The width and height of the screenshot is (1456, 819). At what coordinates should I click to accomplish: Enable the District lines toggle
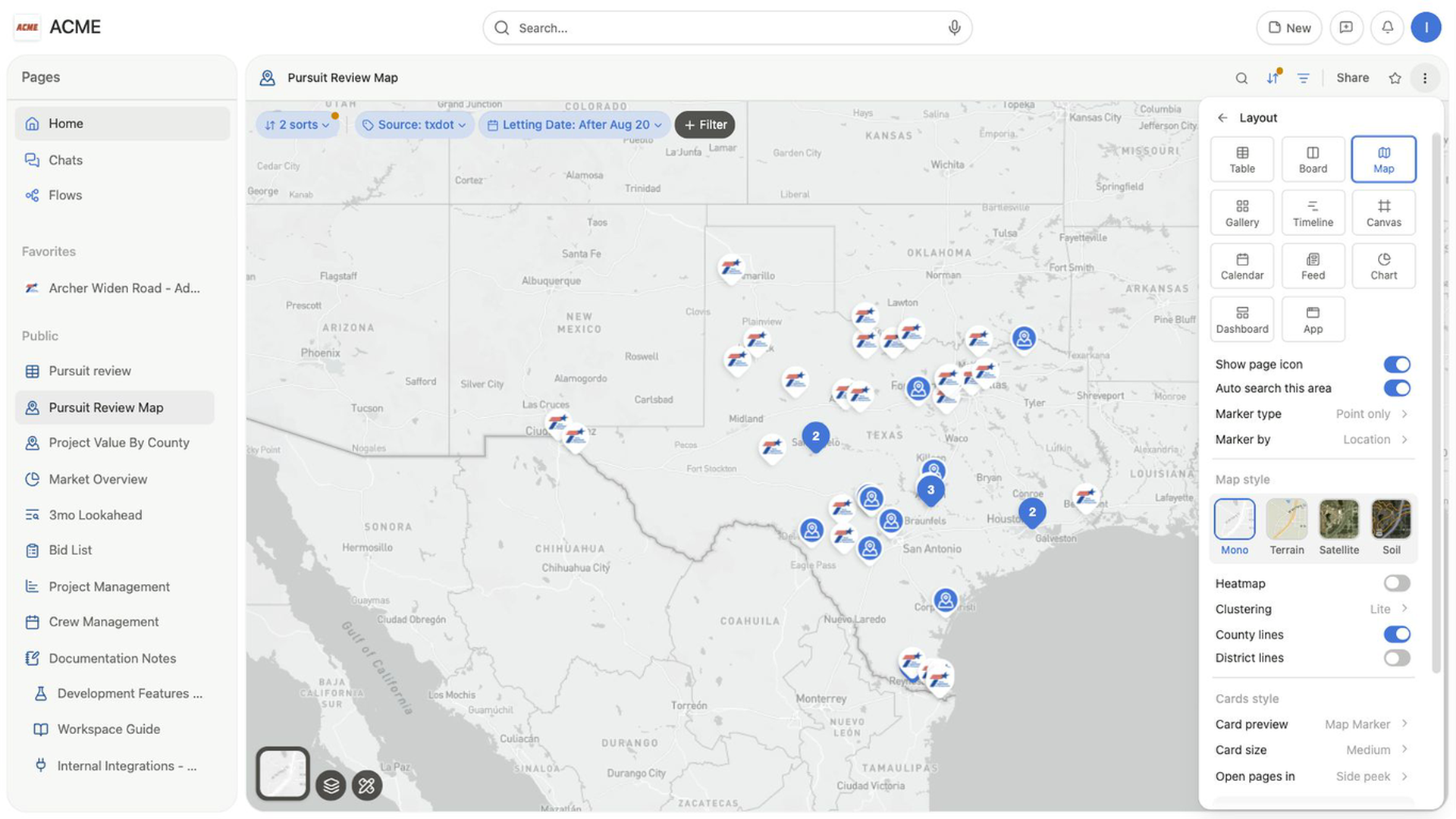point(1397,658)
